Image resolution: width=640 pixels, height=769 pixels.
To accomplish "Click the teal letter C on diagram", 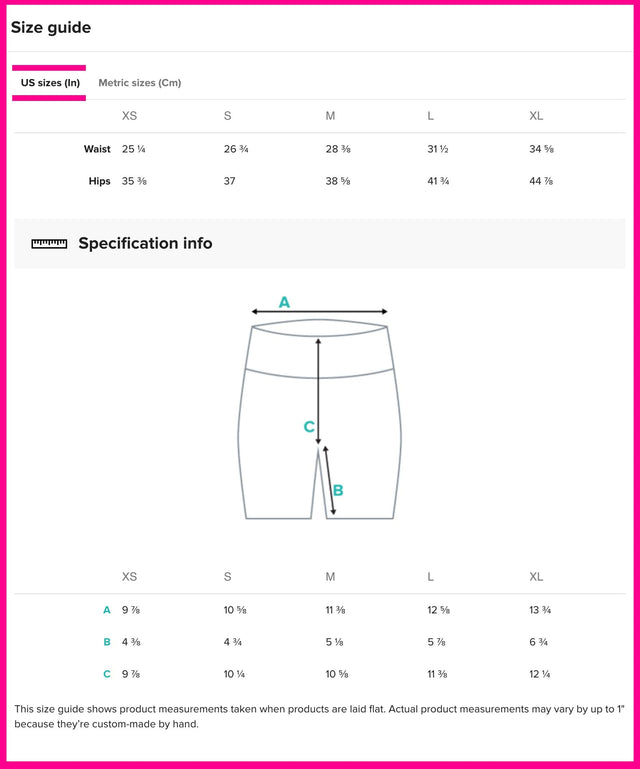I will click(x=309, y=427).
